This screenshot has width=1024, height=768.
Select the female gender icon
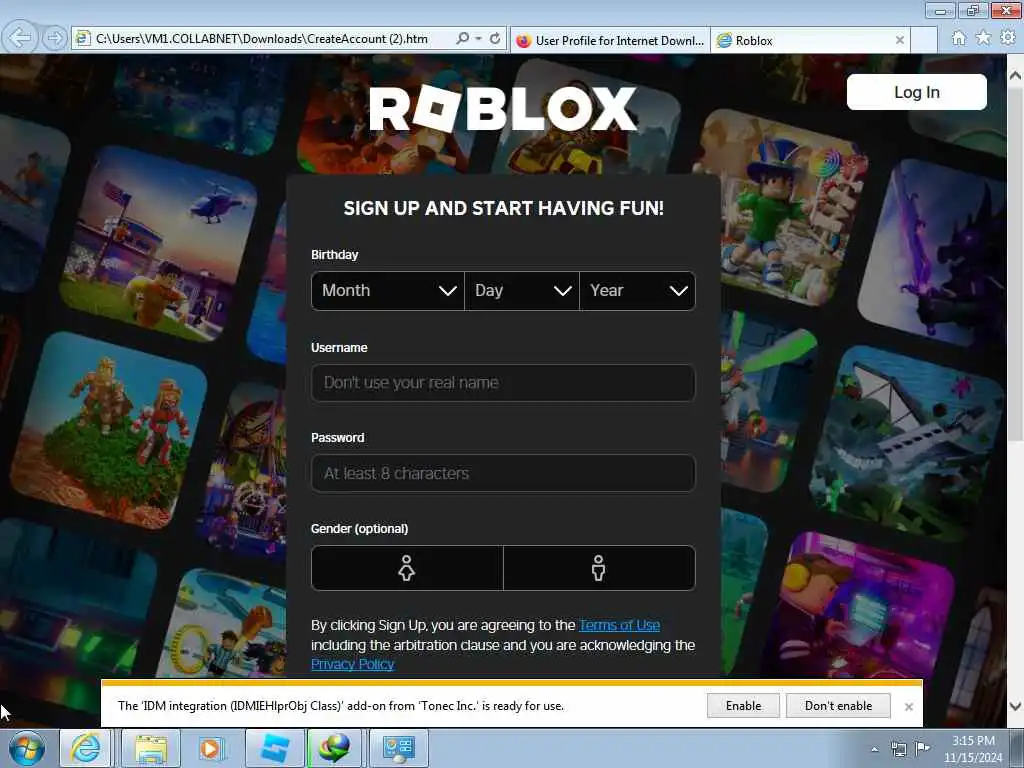pyautogui.click(x=407, y=568)
